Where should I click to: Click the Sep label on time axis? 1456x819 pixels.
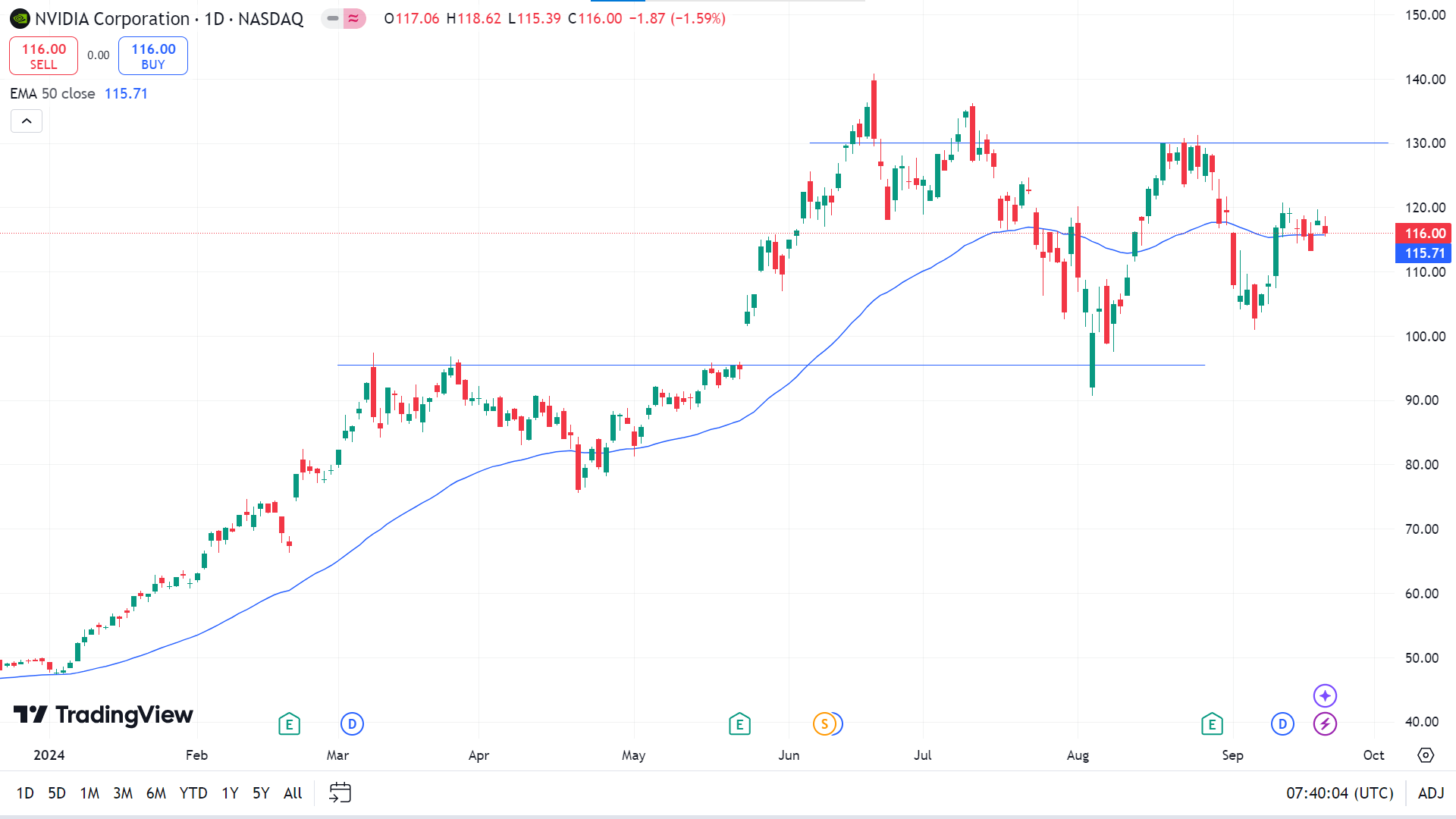[x=1232, y=755]
